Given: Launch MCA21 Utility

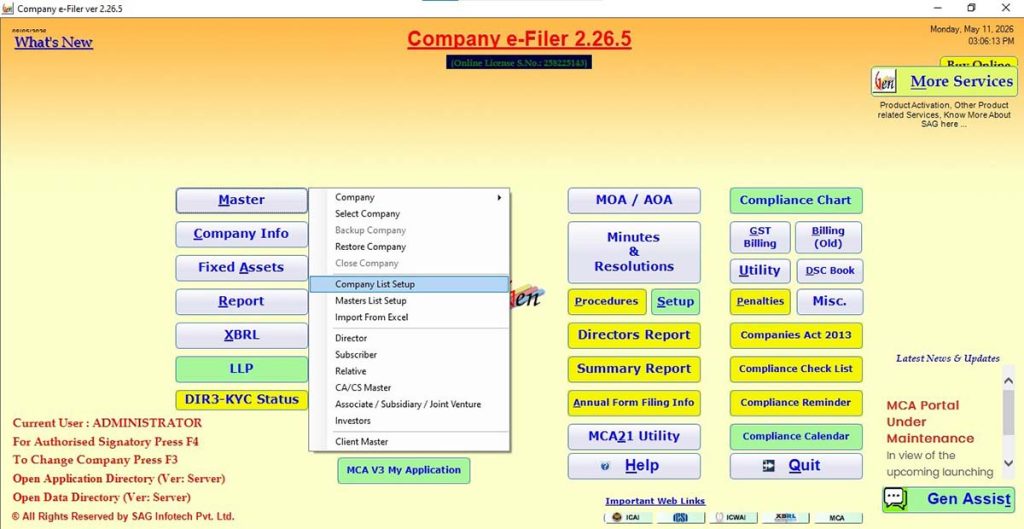Looking at the screenshot, I should pyautogui.click(x=633, y=436).
